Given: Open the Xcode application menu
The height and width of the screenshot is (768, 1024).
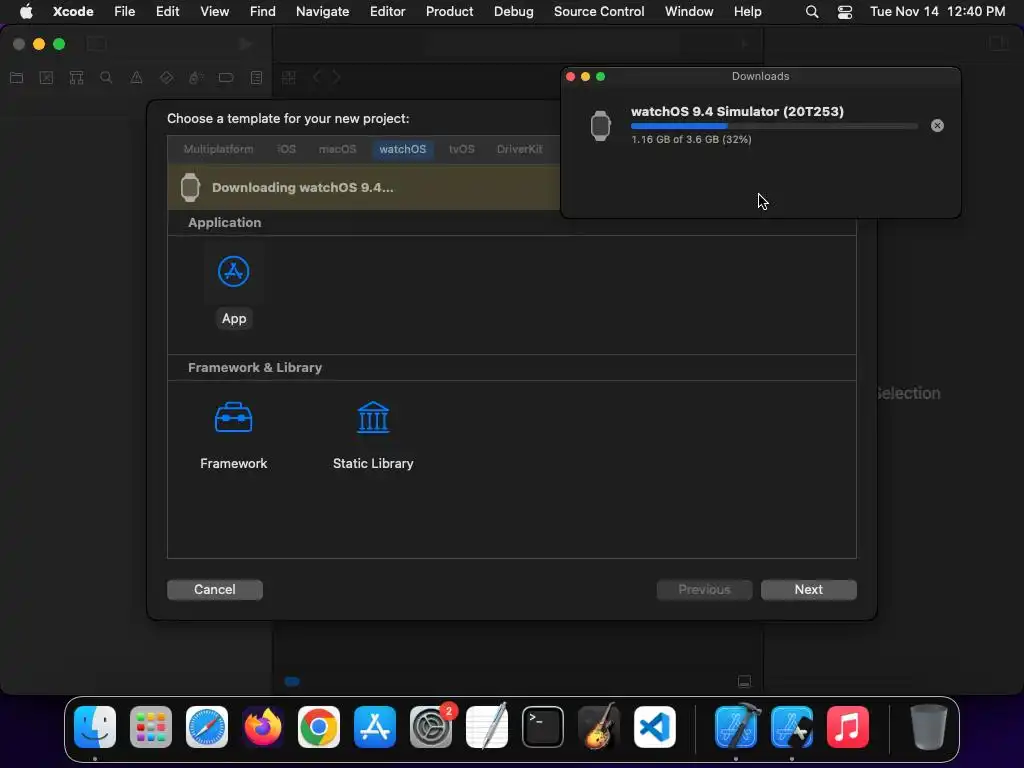Looking at the screenshot, I should coord(73,11).
